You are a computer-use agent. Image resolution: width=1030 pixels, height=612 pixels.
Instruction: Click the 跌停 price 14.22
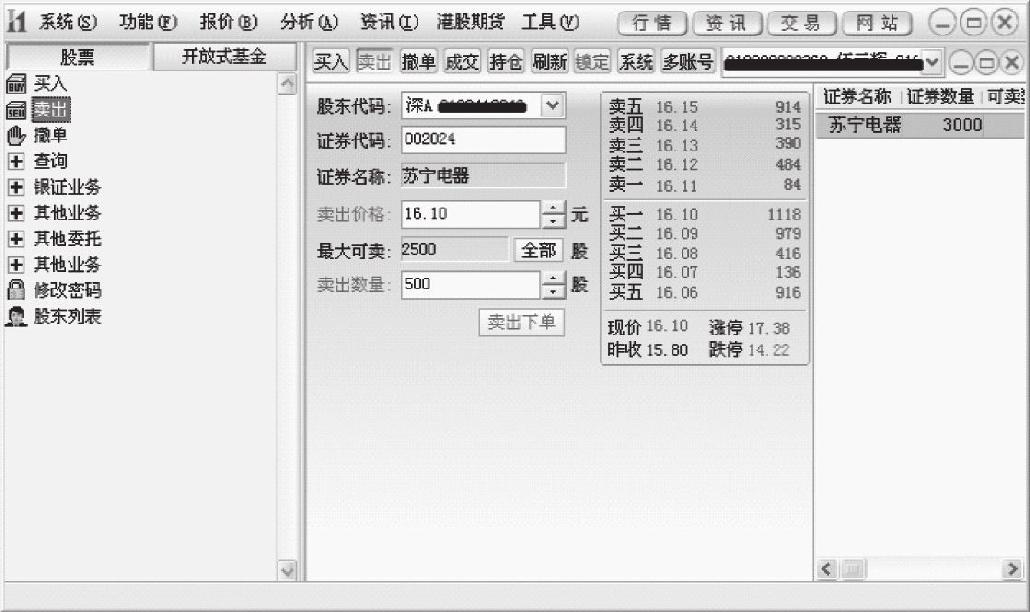tap(769, 350)
